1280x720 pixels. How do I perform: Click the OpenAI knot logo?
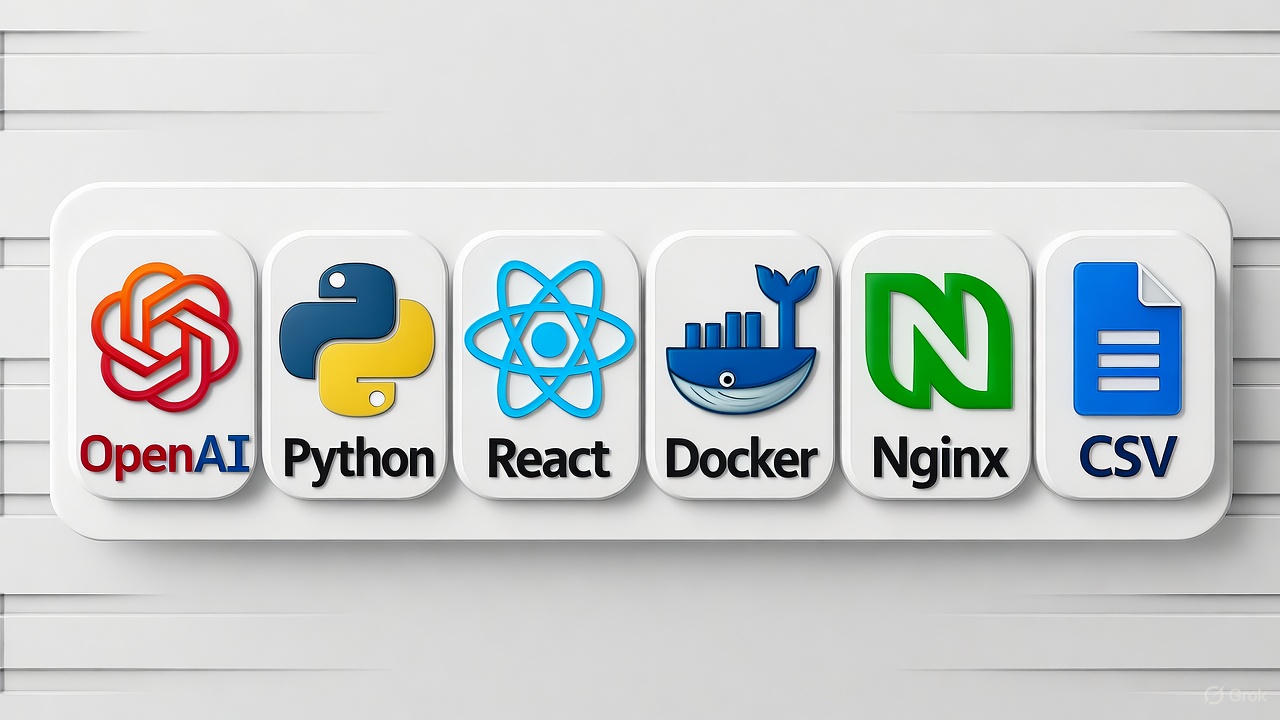click(165, 336)
